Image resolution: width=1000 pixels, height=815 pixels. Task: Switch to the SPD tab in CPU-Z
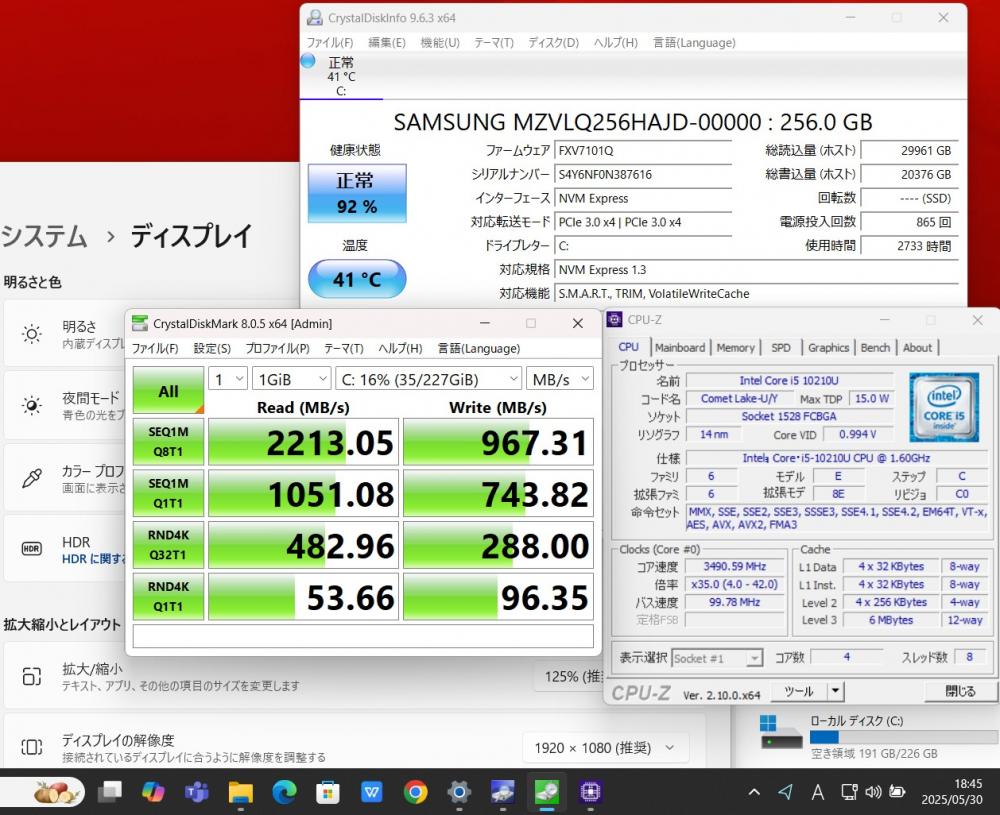coord(781,348)
